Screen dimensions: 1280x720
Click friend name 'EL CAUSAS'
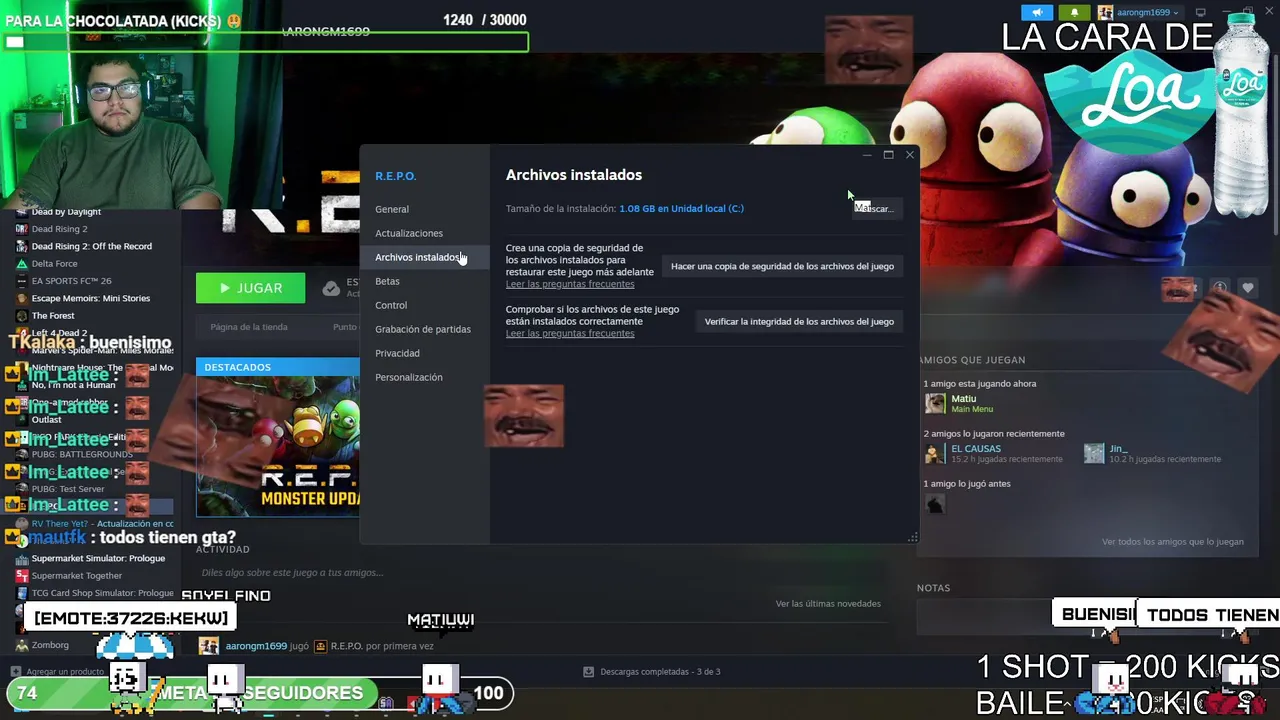point(975,448)
